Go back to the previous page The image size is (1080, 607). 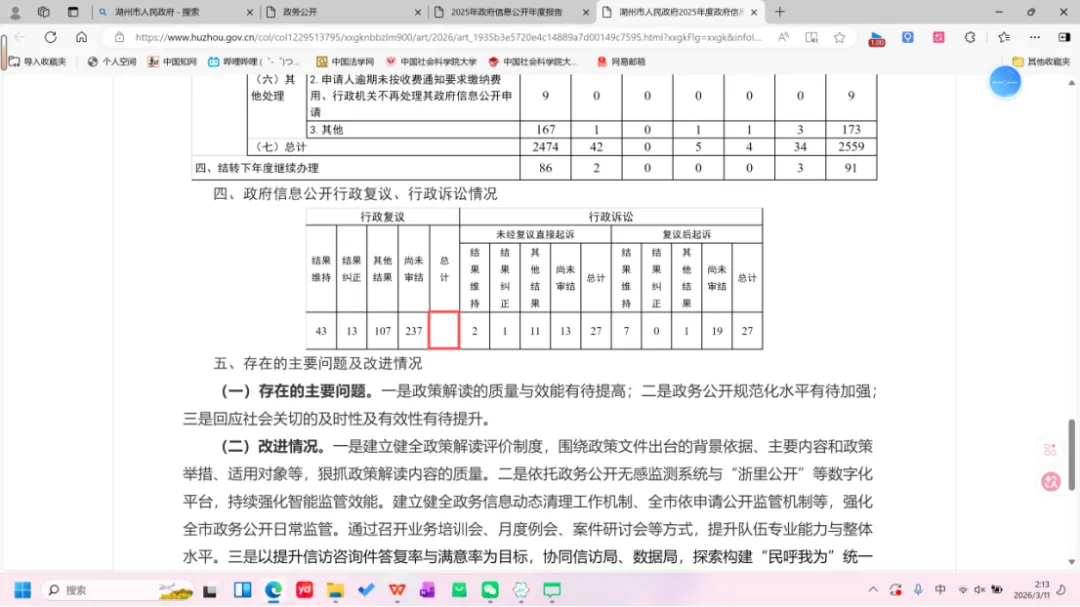[20, 37]
